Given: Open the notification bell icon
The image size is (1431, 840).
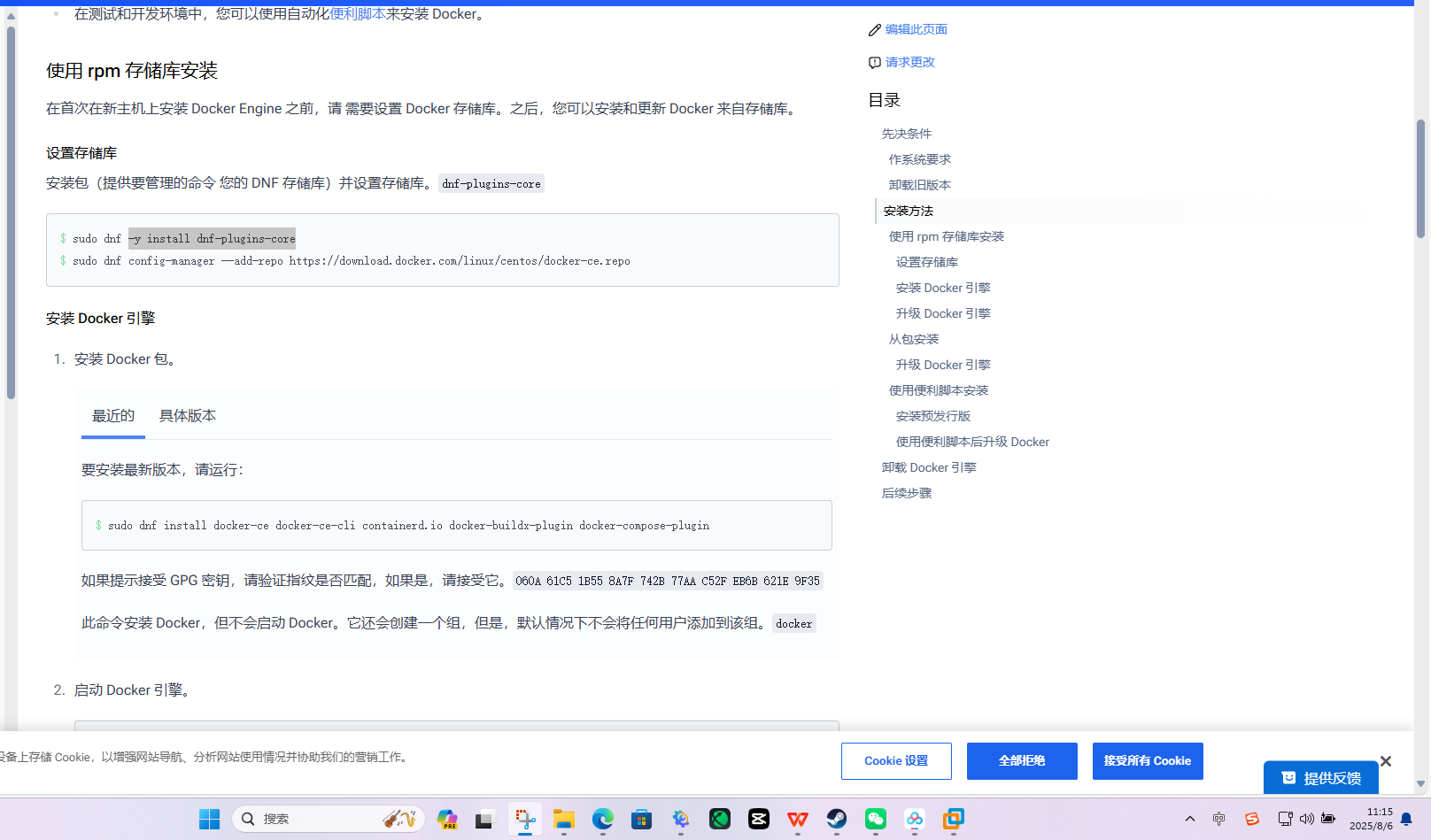Looking at the screenshot, I should pyautogui.click(x=1406, y=820).
